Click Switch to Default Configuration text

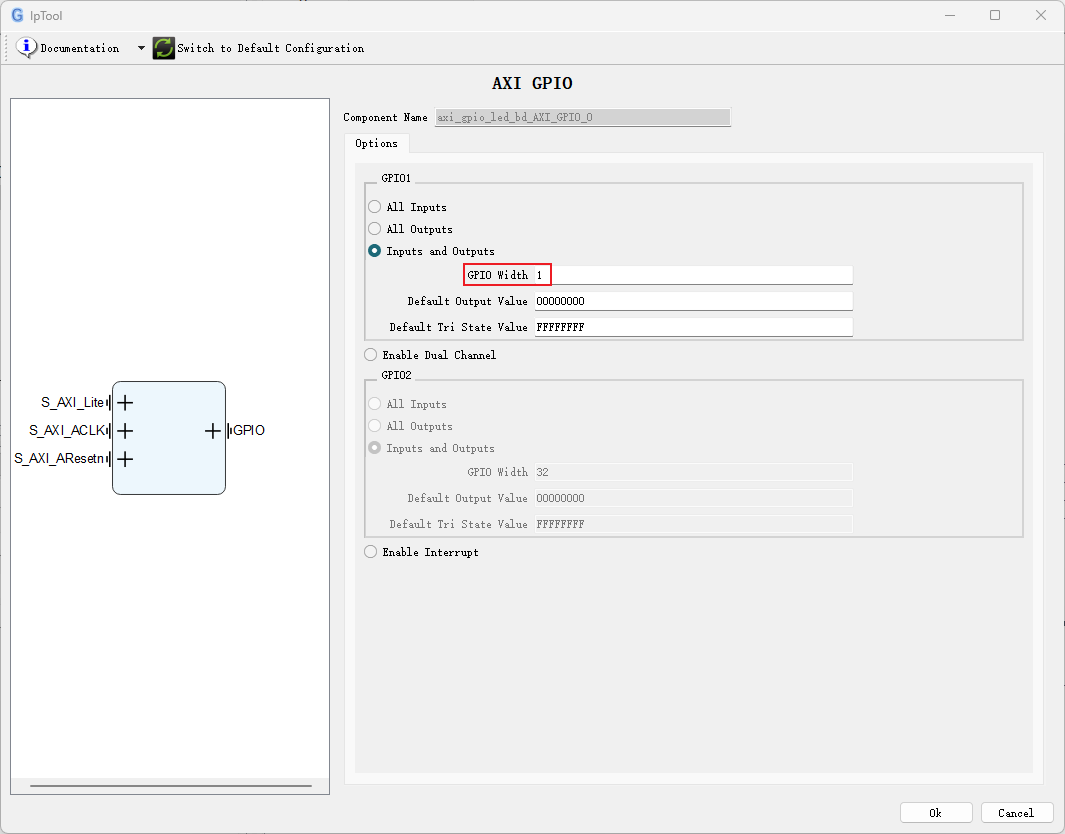click(x=270, y=48)
